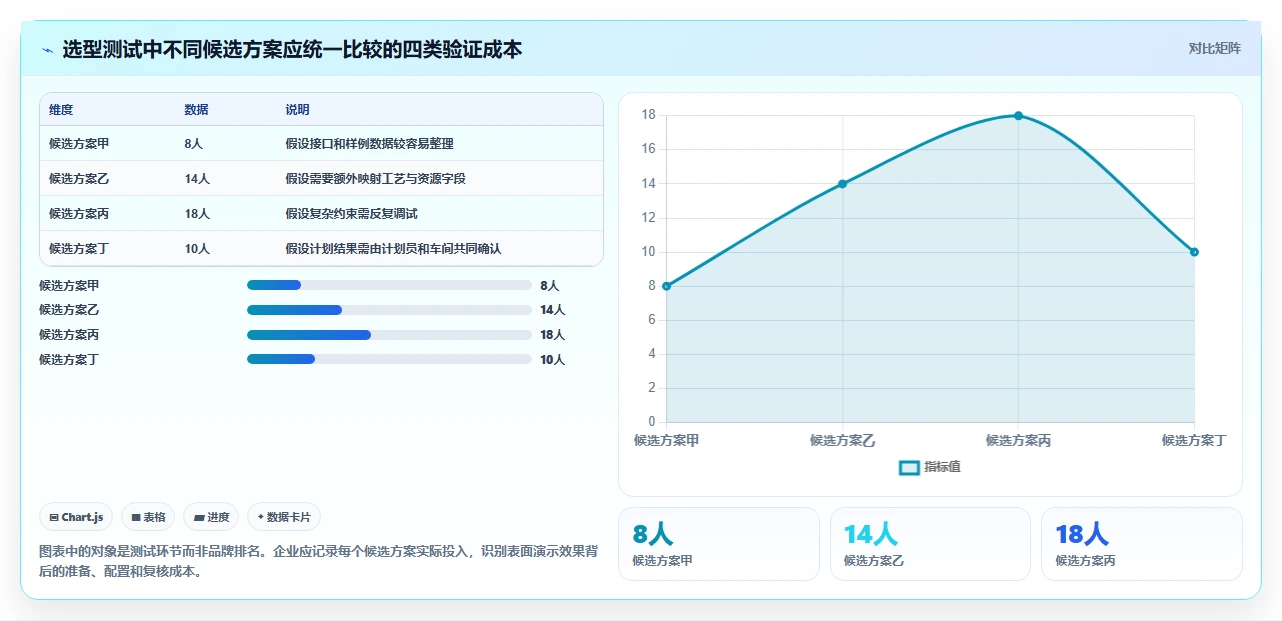Viewport: 1282px width, 621px height.
Task: Click the 8人 data card
Action: (719, 544)
